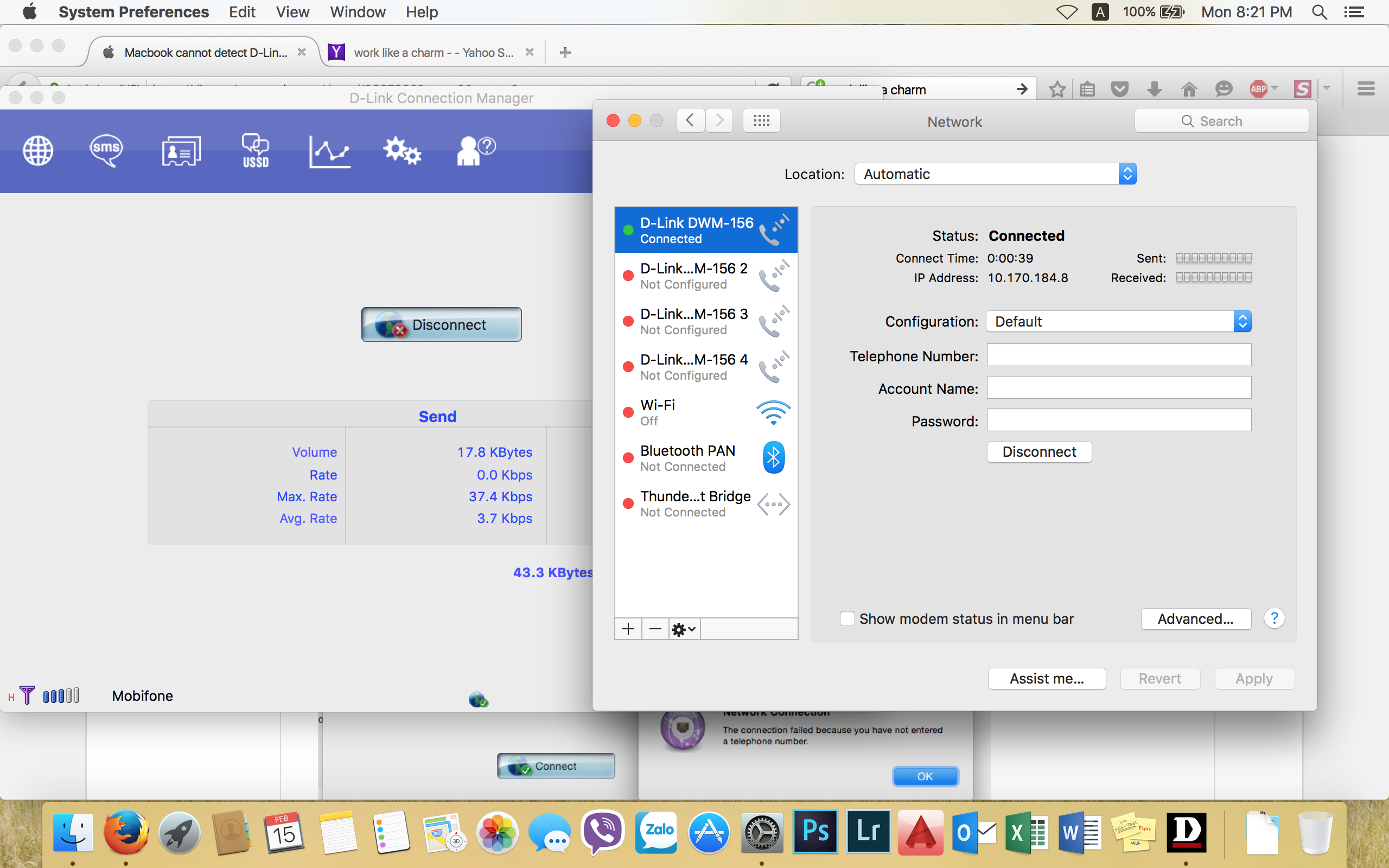Click the Telephone Number field
The height and width of the screenshot is (868, 1389).
(1118, 355)
